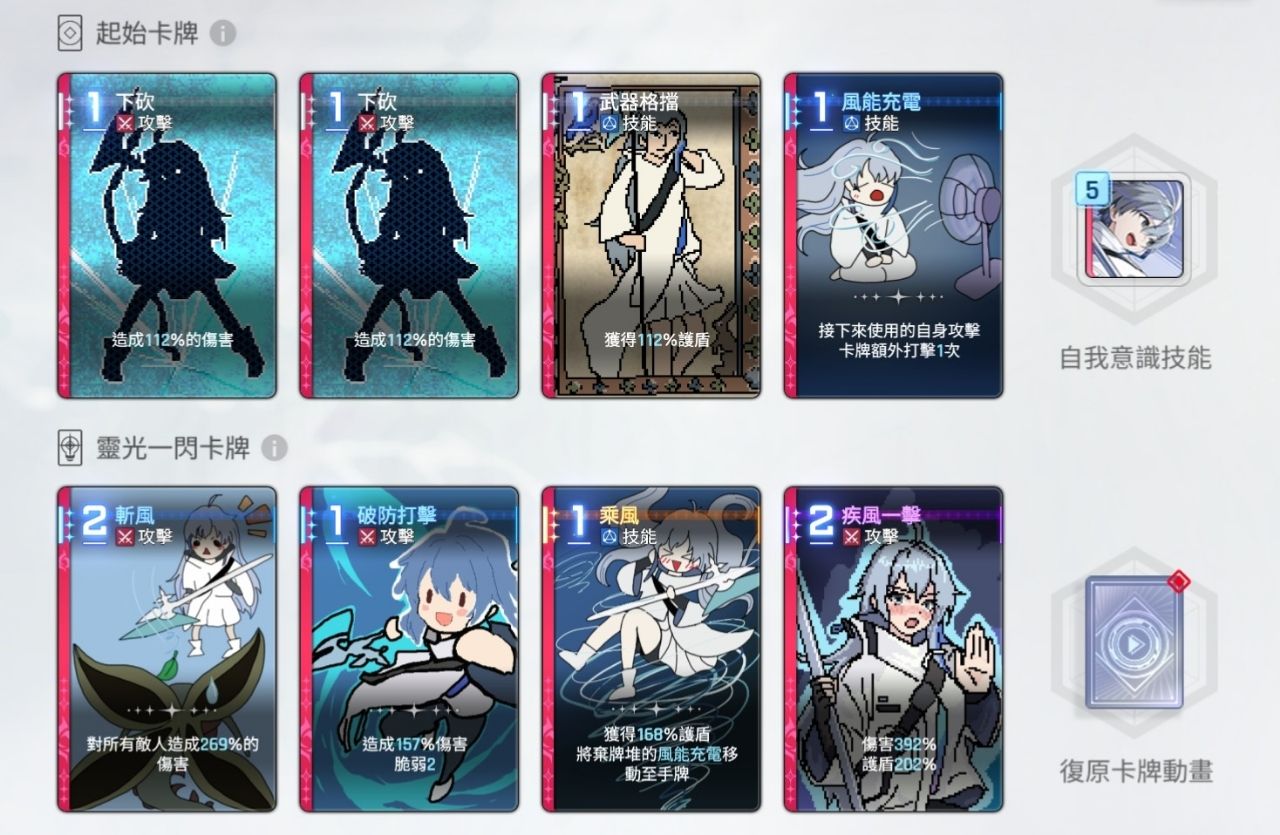Click the skill type icon on 風能充電 card
This screenshot has height=835, width=1280.
851,123
